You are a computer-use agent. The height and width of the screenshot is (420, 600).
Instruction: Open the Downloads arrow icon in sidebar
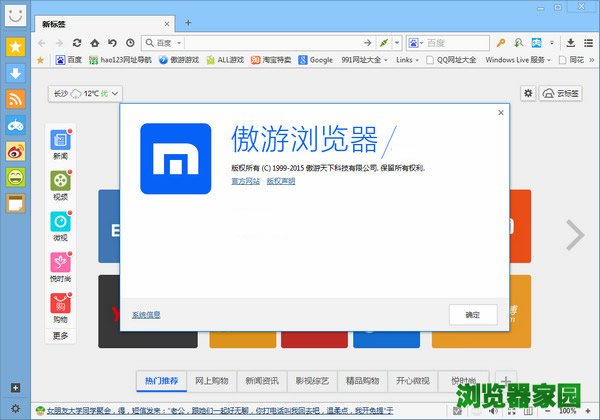[15, 72]
